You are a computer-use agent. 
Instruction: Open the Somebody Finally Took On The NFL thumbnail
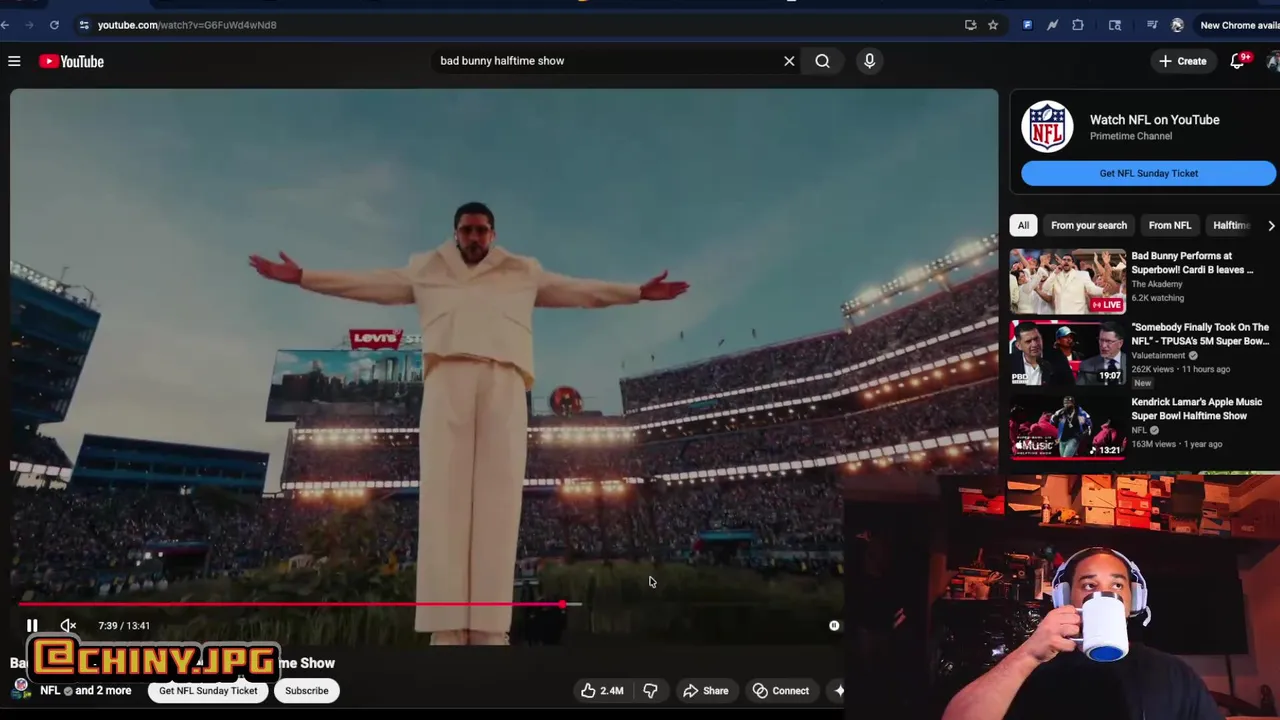[x=1067, y=352]
